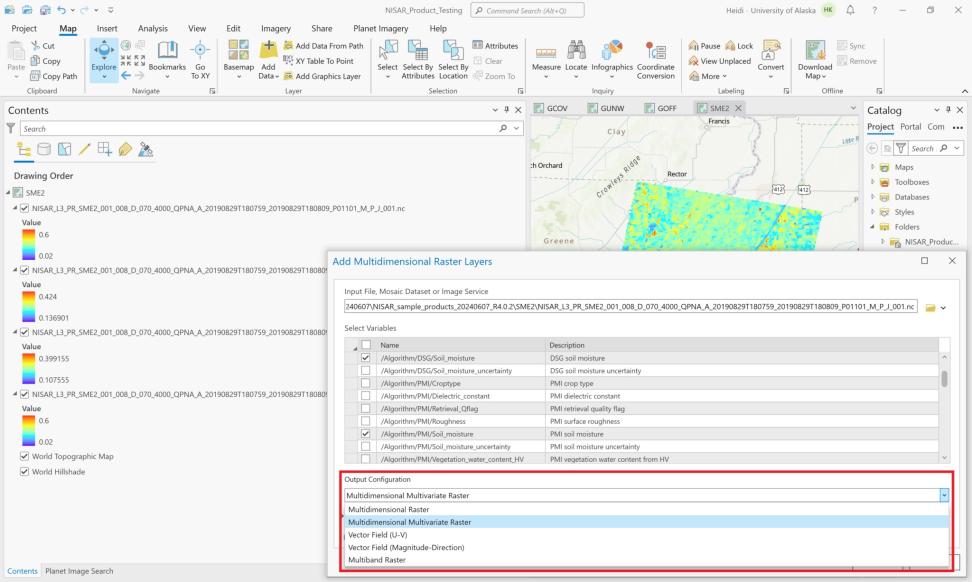
Task: Check the PMI/Retrieval_Qflag variable
Action: point(366,408)
